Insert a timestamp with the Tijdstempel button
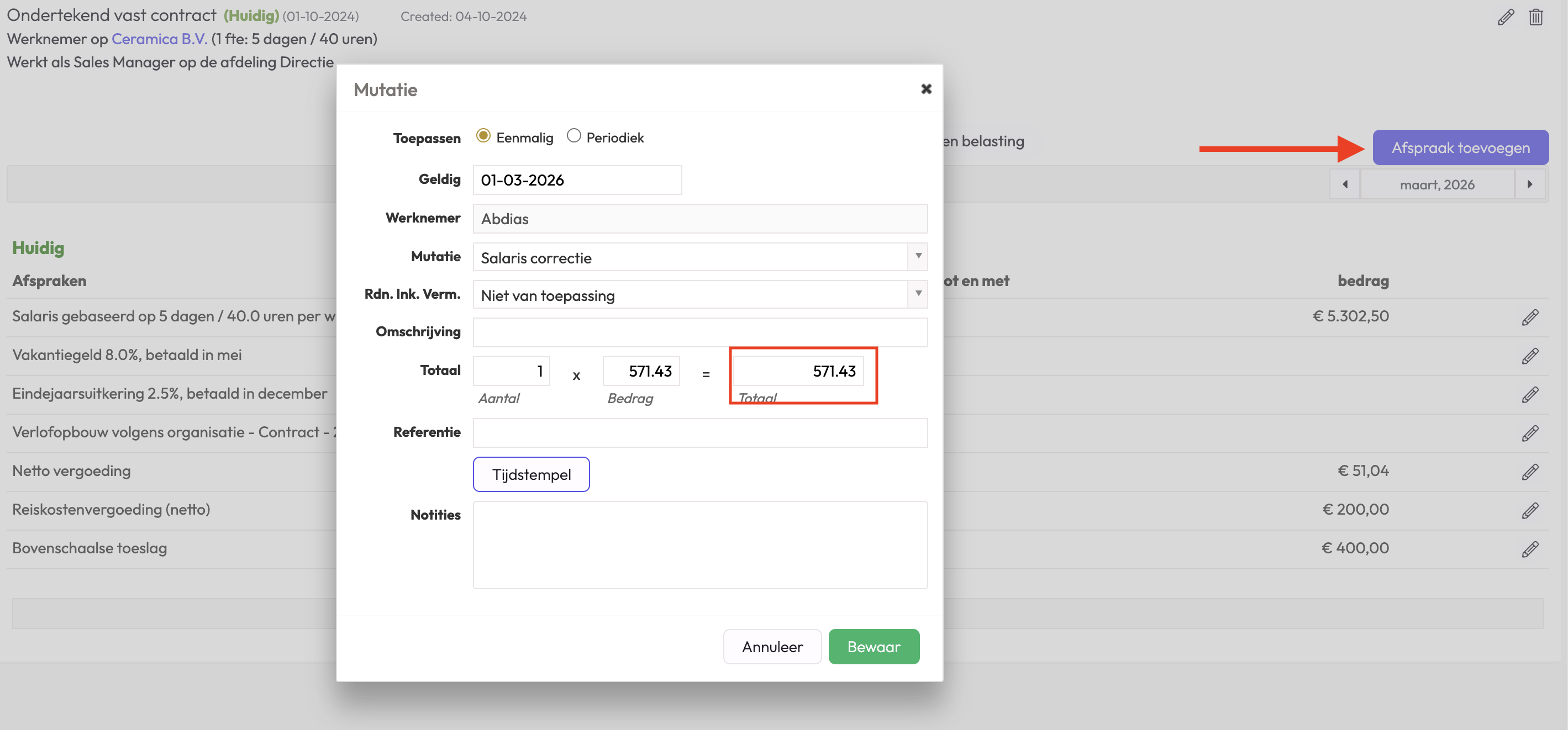The height and width of the screenshot is (730, 1568). pyautogui.click(x=531, y=474)
